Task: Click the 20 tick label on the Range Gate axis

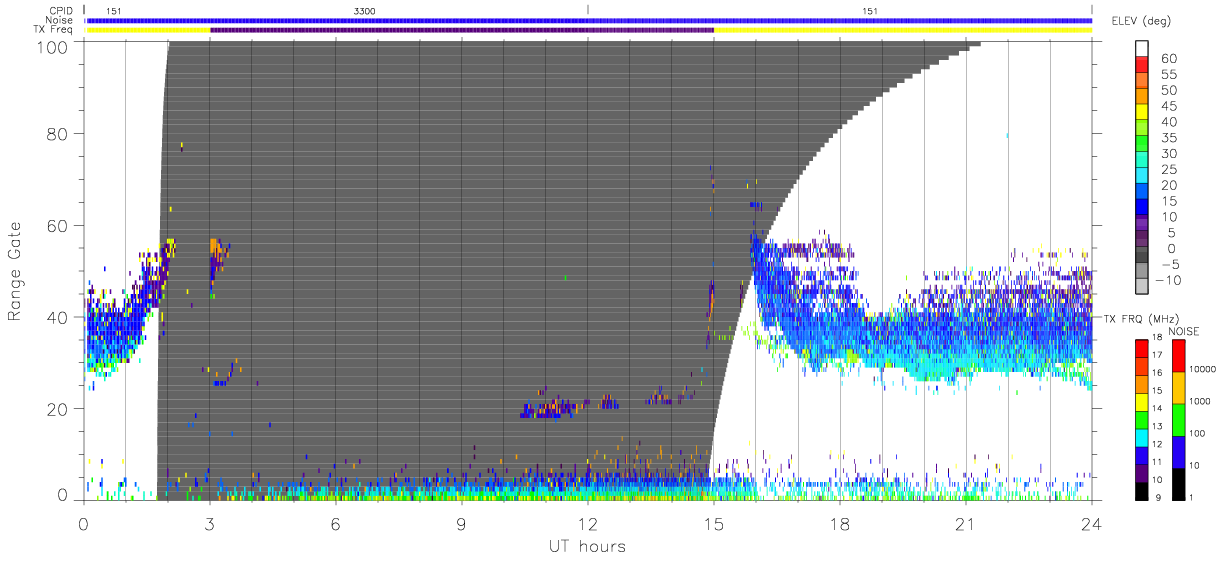Action: [57, 409]
